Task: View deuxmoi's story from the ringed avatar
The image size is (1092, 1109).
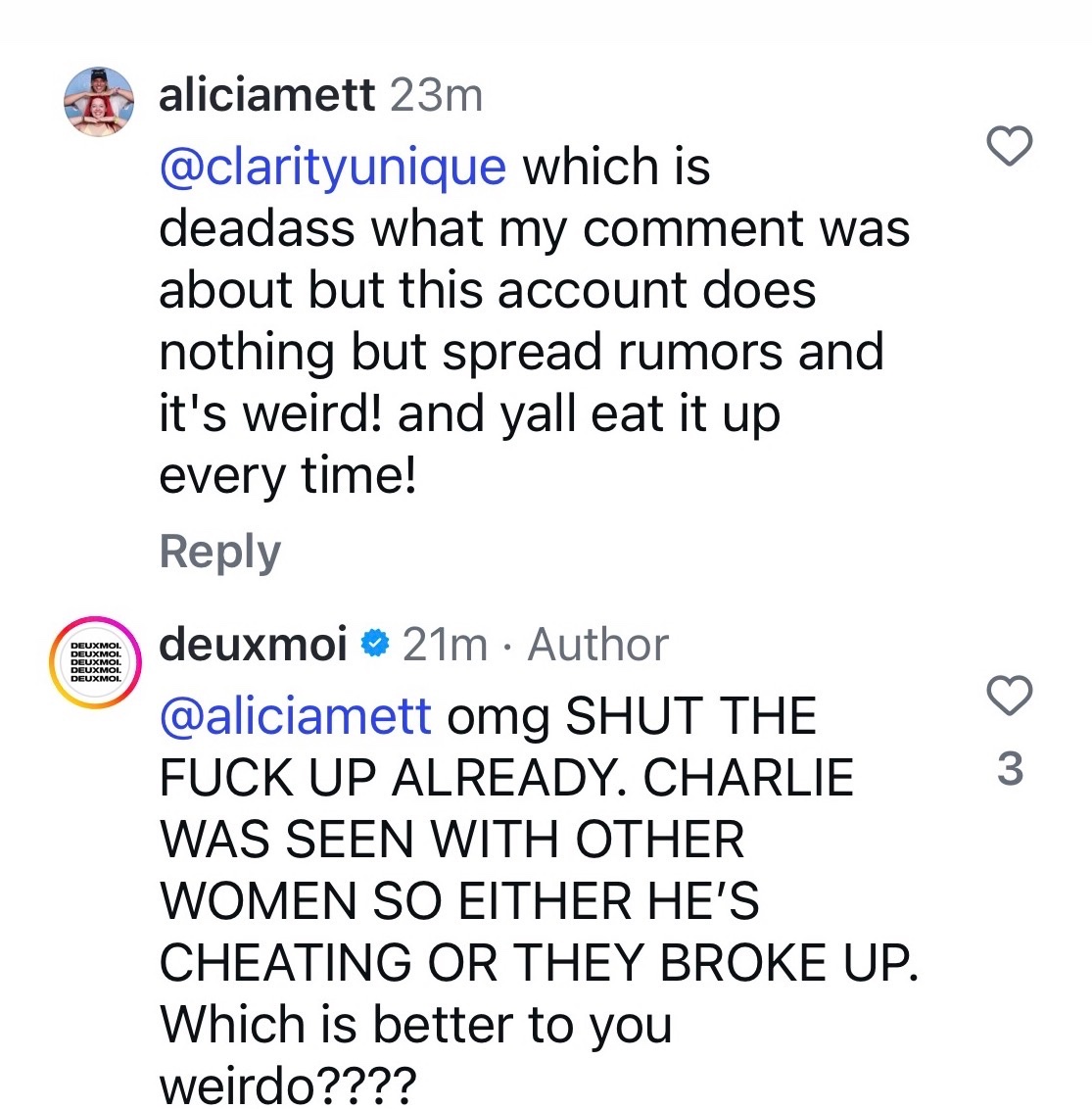Action: coord(95,662)
